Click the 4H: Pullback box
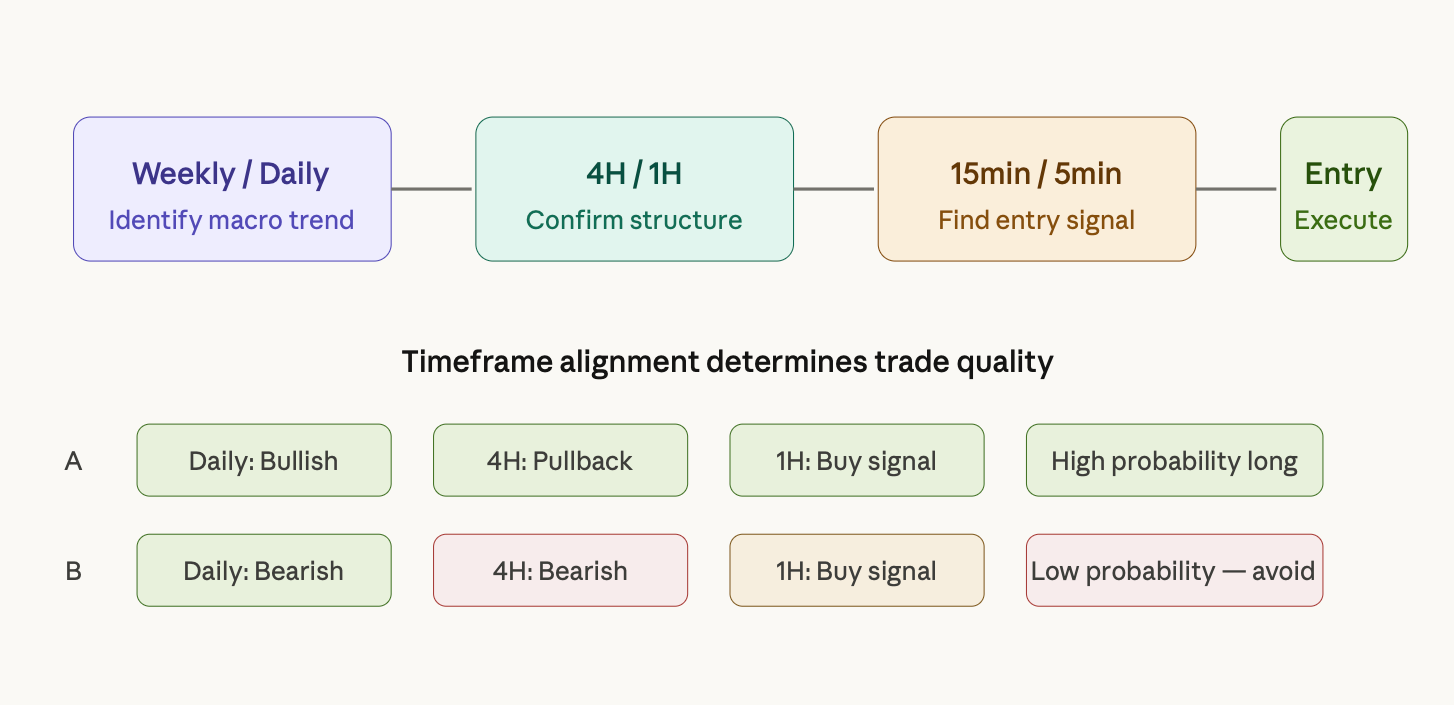 coord(560,460)
